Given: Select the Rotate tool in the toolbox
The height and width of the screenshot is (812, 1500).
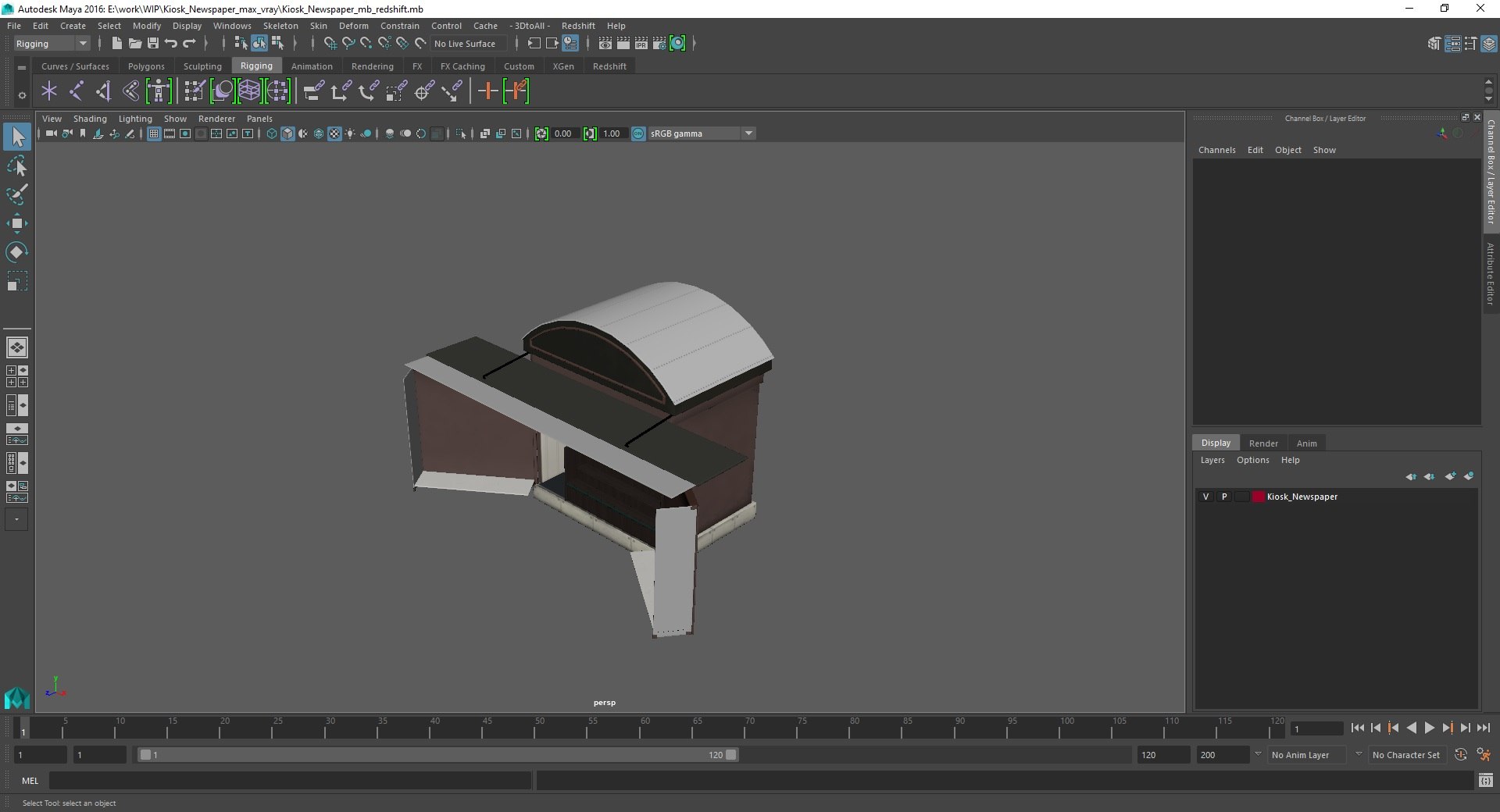Looking at the screenshot, I should (16, 252).
